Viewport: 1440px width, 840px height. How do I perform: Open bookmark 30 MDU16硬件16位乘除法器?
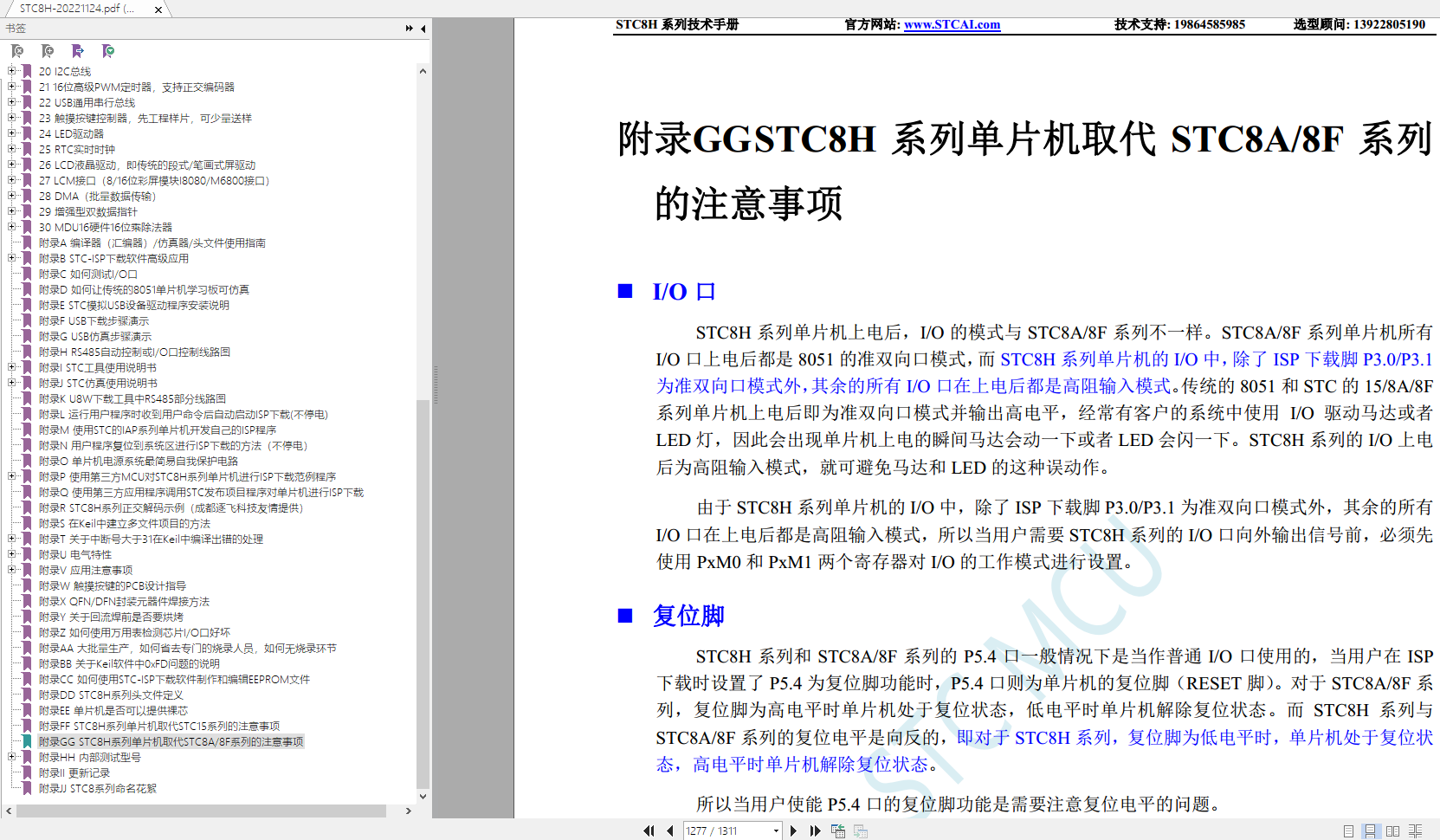point(105,227)
